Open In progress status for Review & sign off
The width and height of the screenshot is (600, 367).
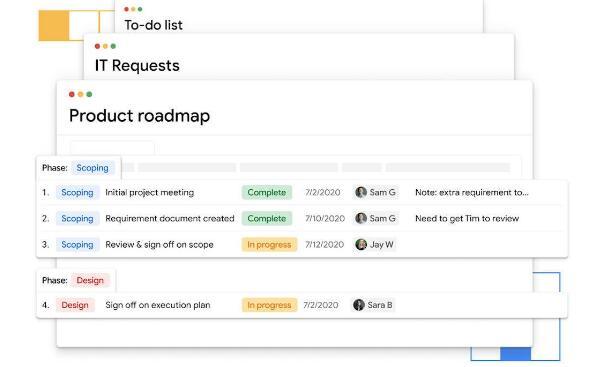[x=269, y=245]
